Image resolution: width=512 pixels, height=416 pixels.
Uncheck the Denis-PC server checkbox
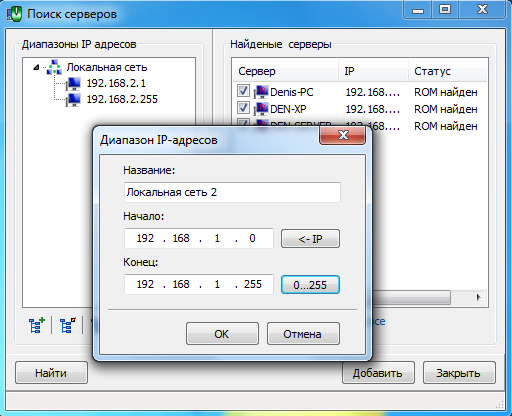[x=243, y=91]
